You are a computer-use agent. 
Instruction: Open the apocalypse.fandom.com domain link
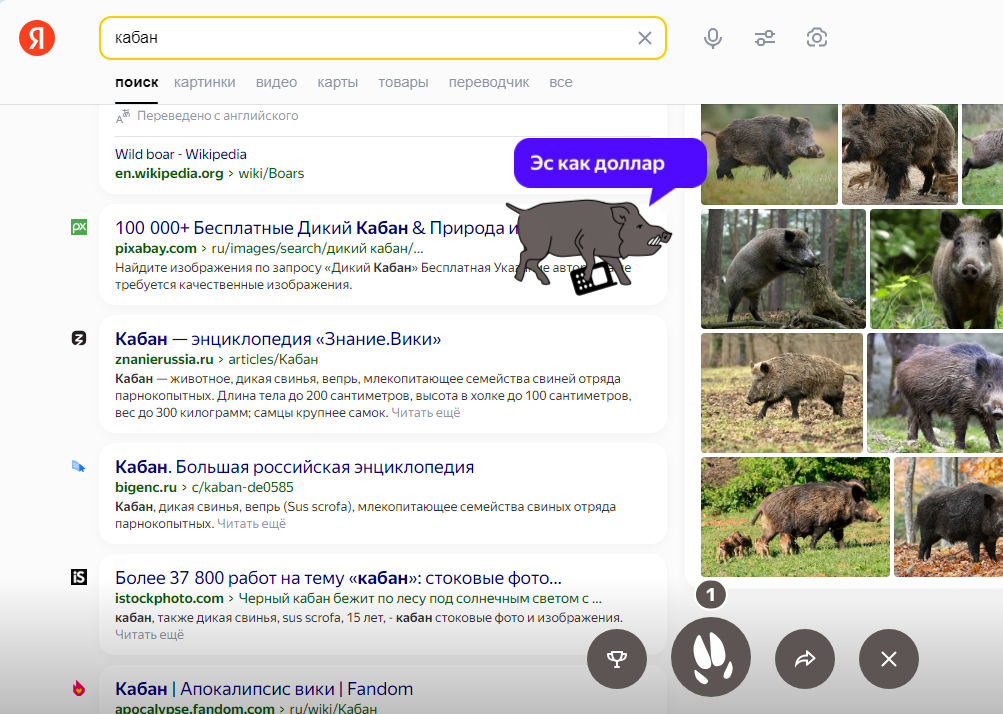pos(194,708)
